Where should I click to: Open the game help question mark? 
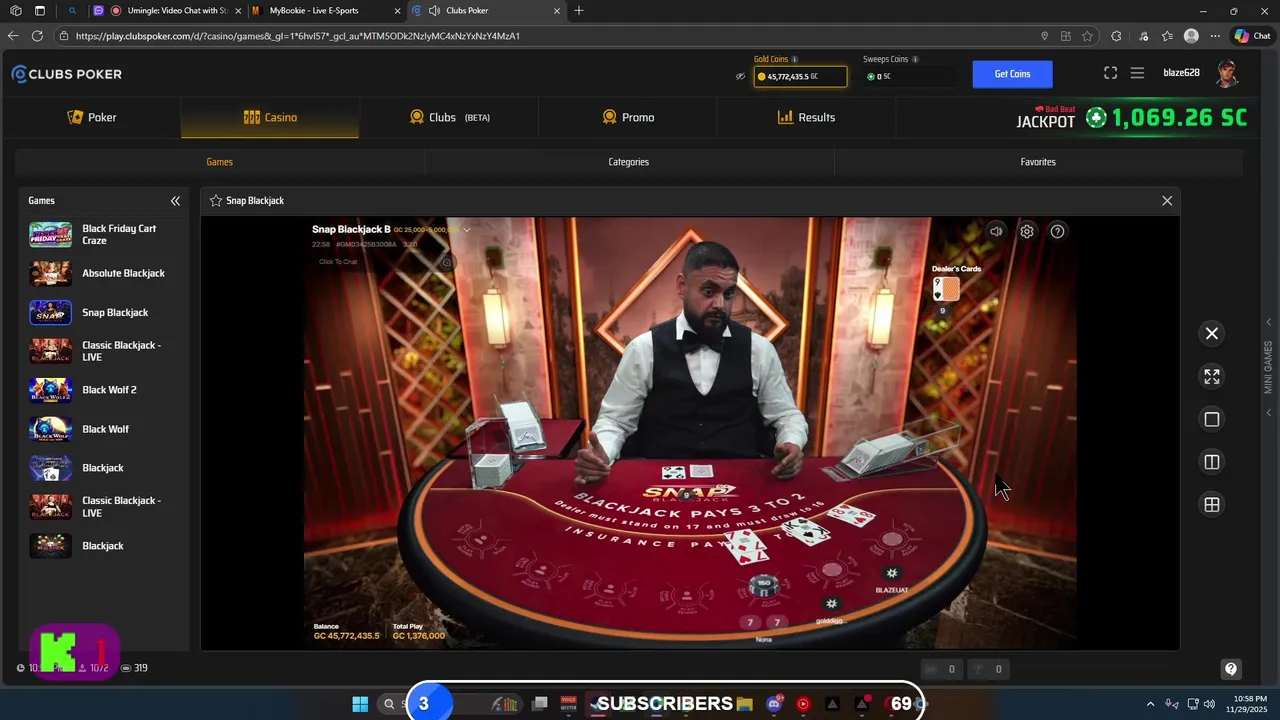1057,231
